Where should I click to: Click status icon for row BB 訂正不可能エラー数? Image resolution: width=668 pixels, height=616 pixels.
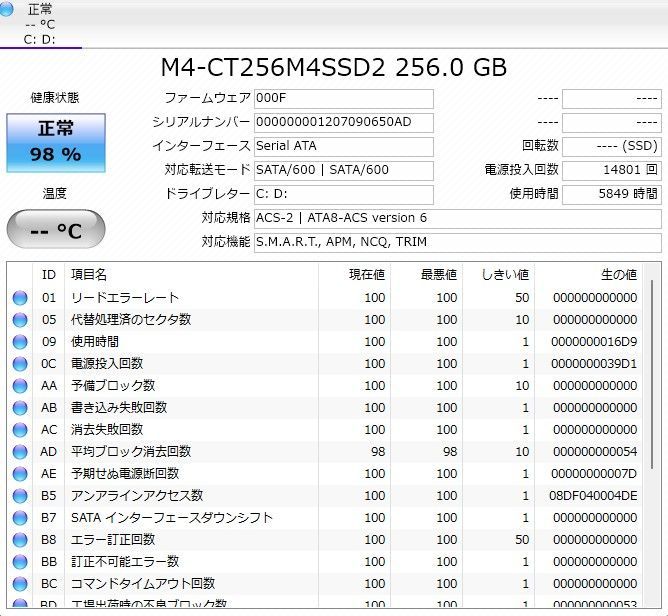click(20, 562)
